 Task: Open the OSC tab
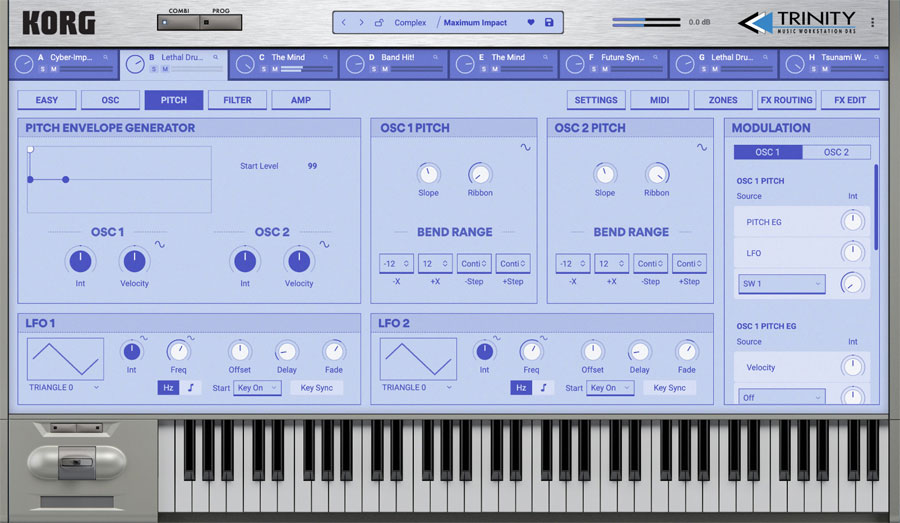[110, 100]
